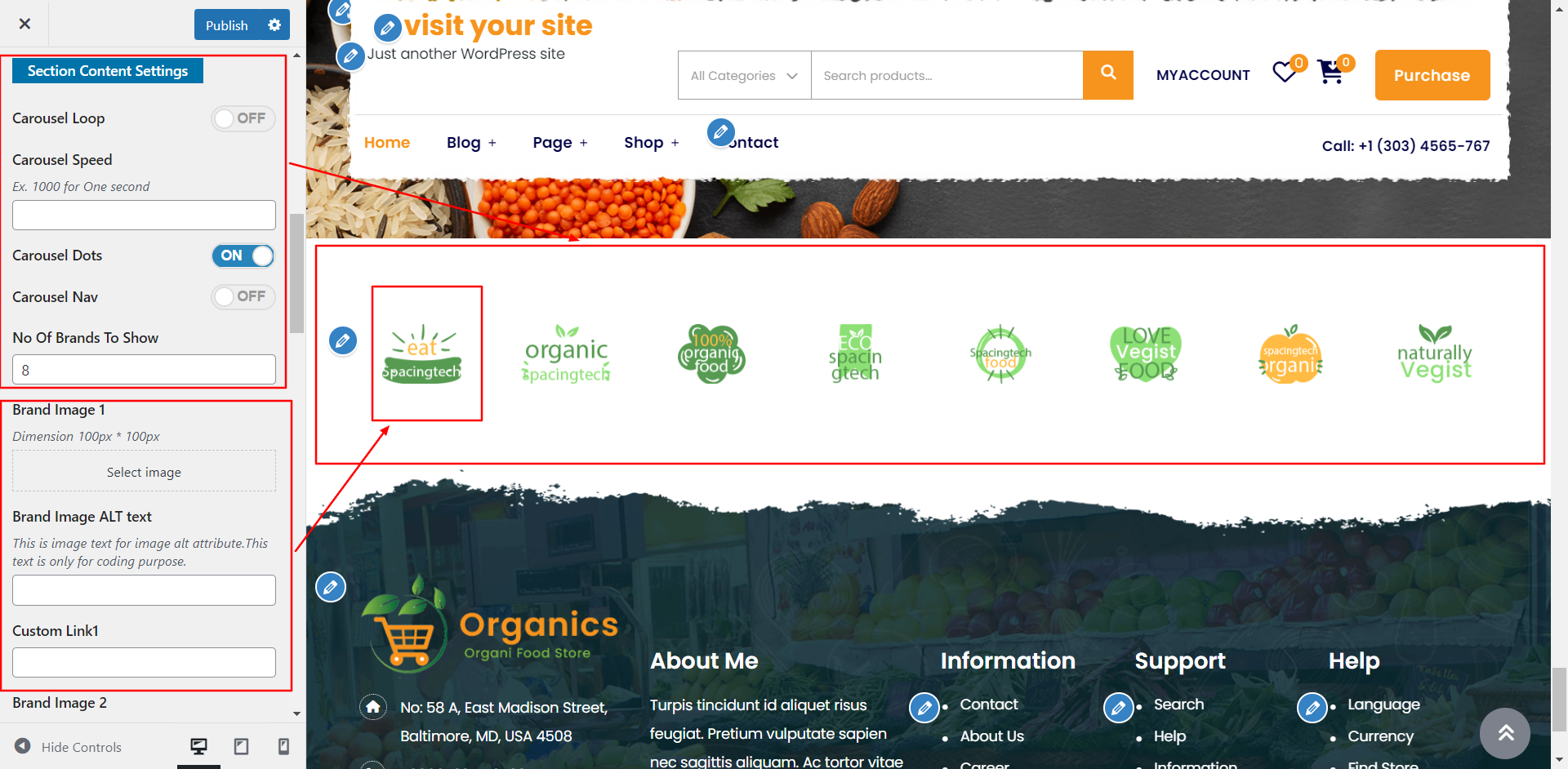
Task: Expand the Shop menu plus indicator
Action: coord(675,143)
